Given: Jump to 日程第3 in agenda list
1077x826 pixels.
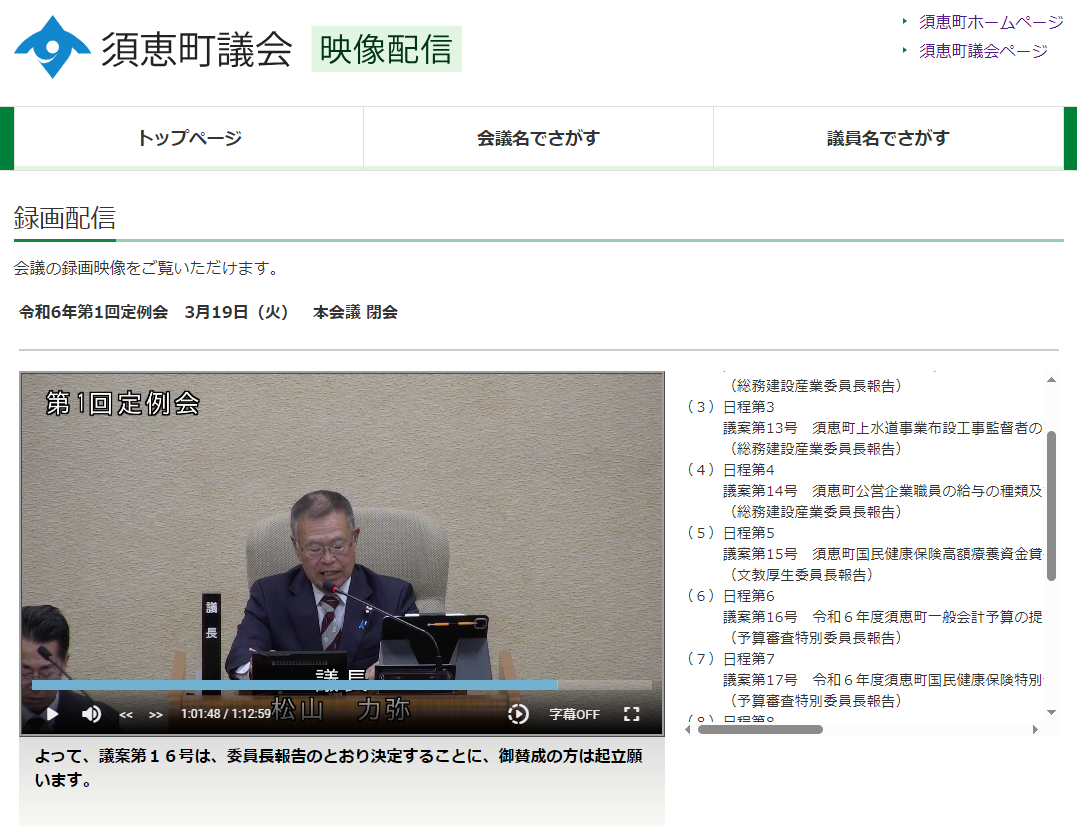Looking at the screenshot, I should coord(749,406).
